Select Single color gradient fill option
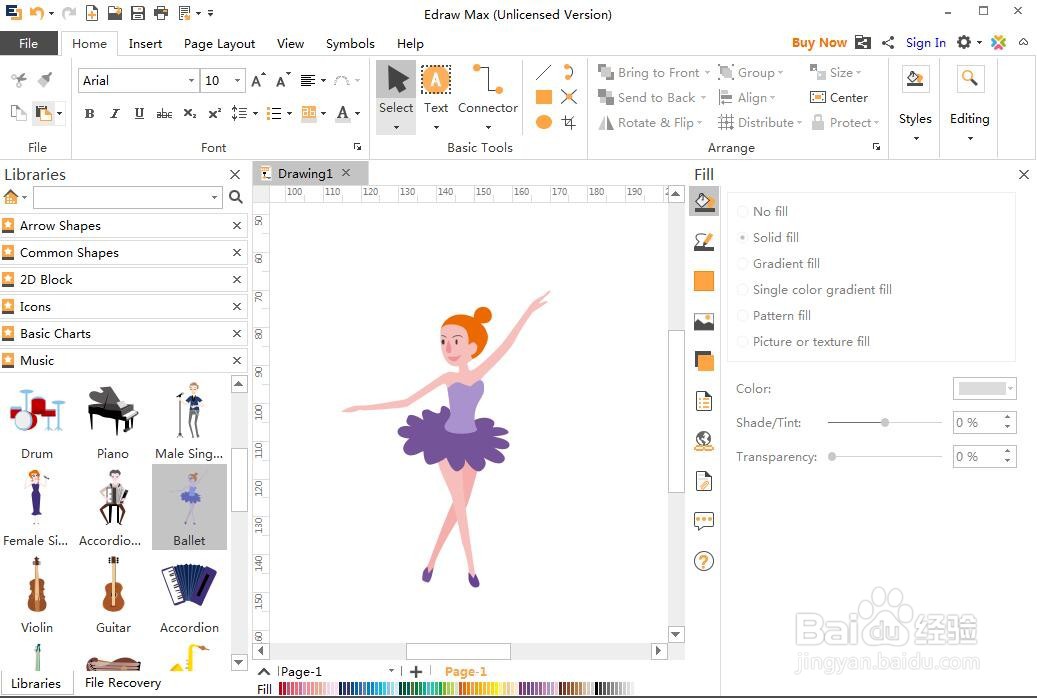The width and height of the screenshot is (1037, 698). 814,290
